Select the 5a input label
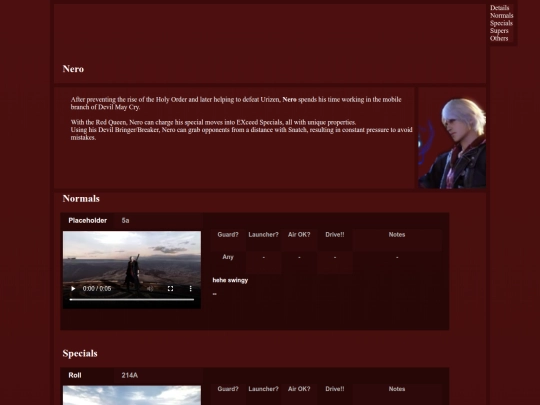The image size is (540, 405). [x=125, y=220]
